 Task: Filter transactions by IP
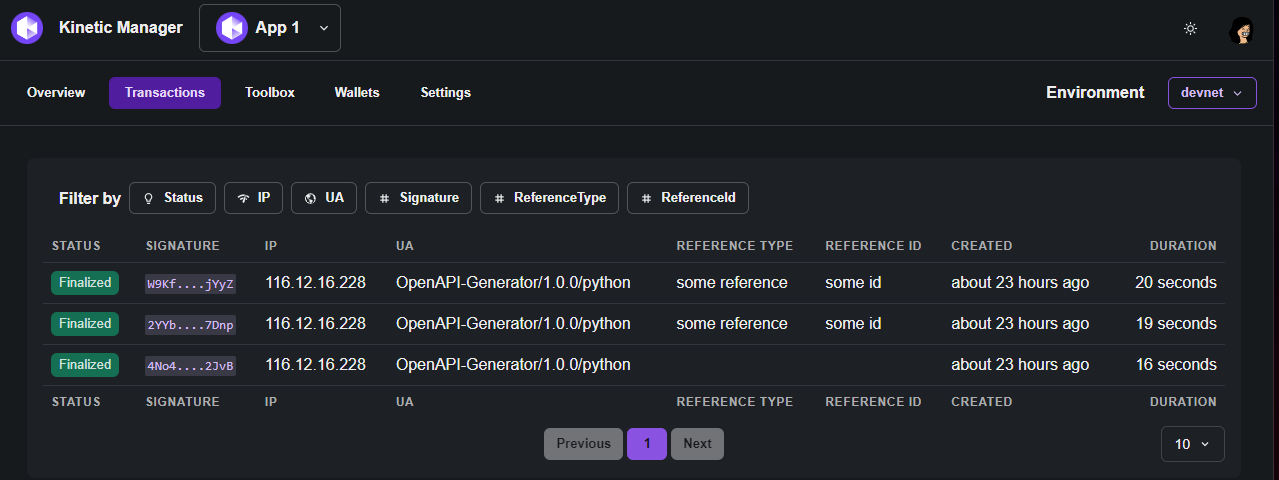(253, 198)
